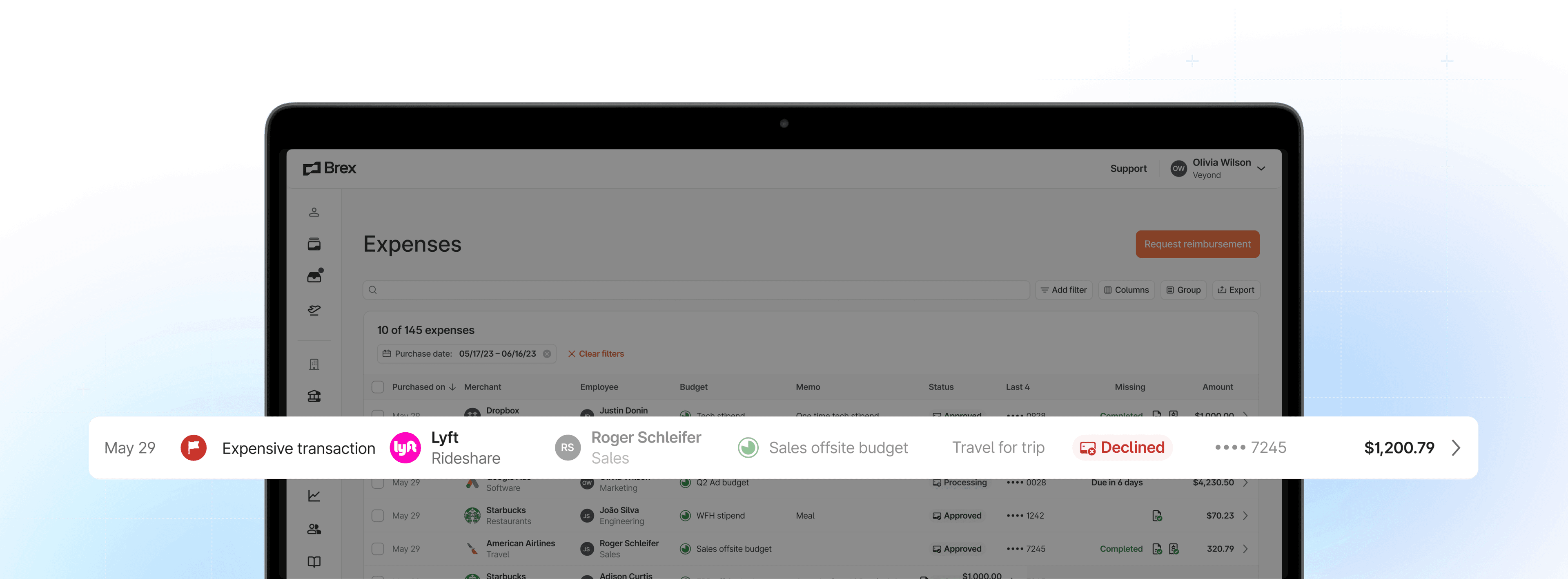Select the travel (airplane) icon in the sidebar

(x=314, y=310)
